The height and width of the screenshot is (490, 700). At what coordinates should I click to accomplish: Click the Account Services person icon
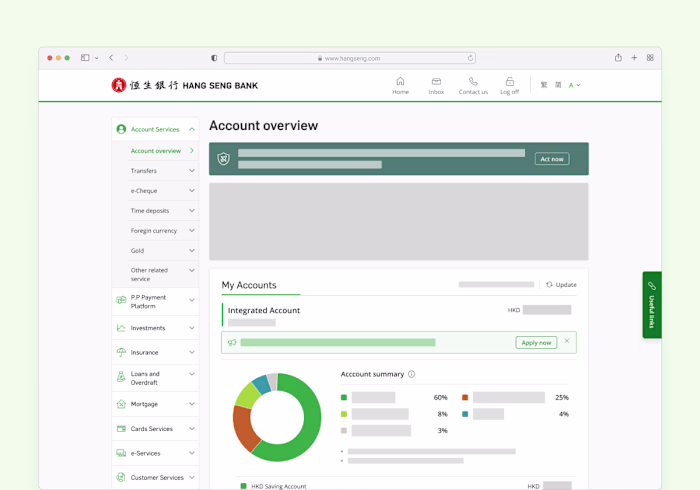coord(121,129)
